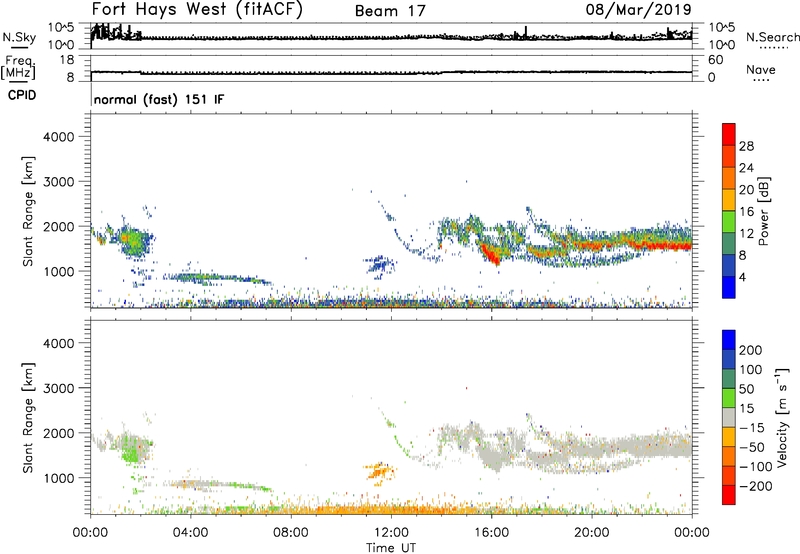
Task: Select the top blue Velocity segment above 200
Action: (729, 340)
